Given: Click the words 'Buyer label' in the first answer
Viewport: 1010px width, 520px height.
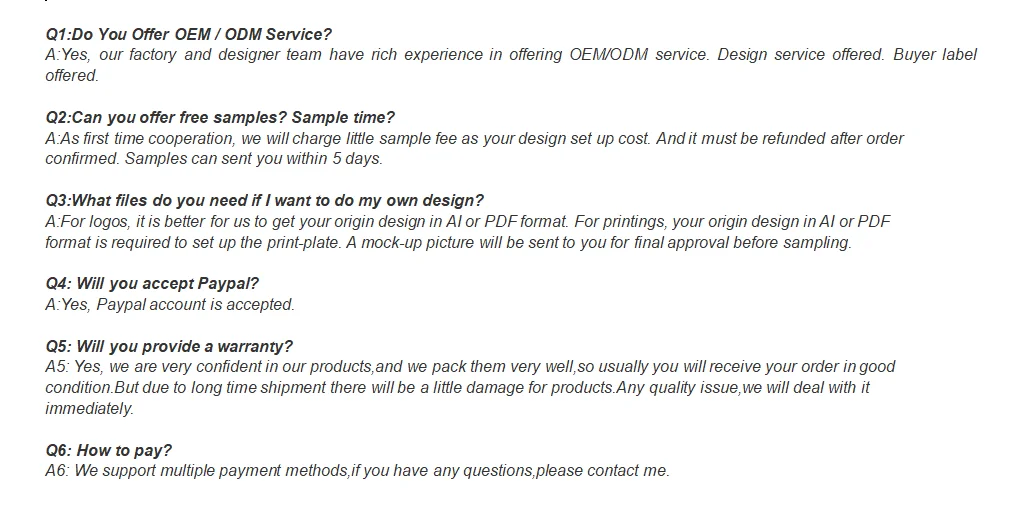Looking at the screenshot, I should pos(934,55).
